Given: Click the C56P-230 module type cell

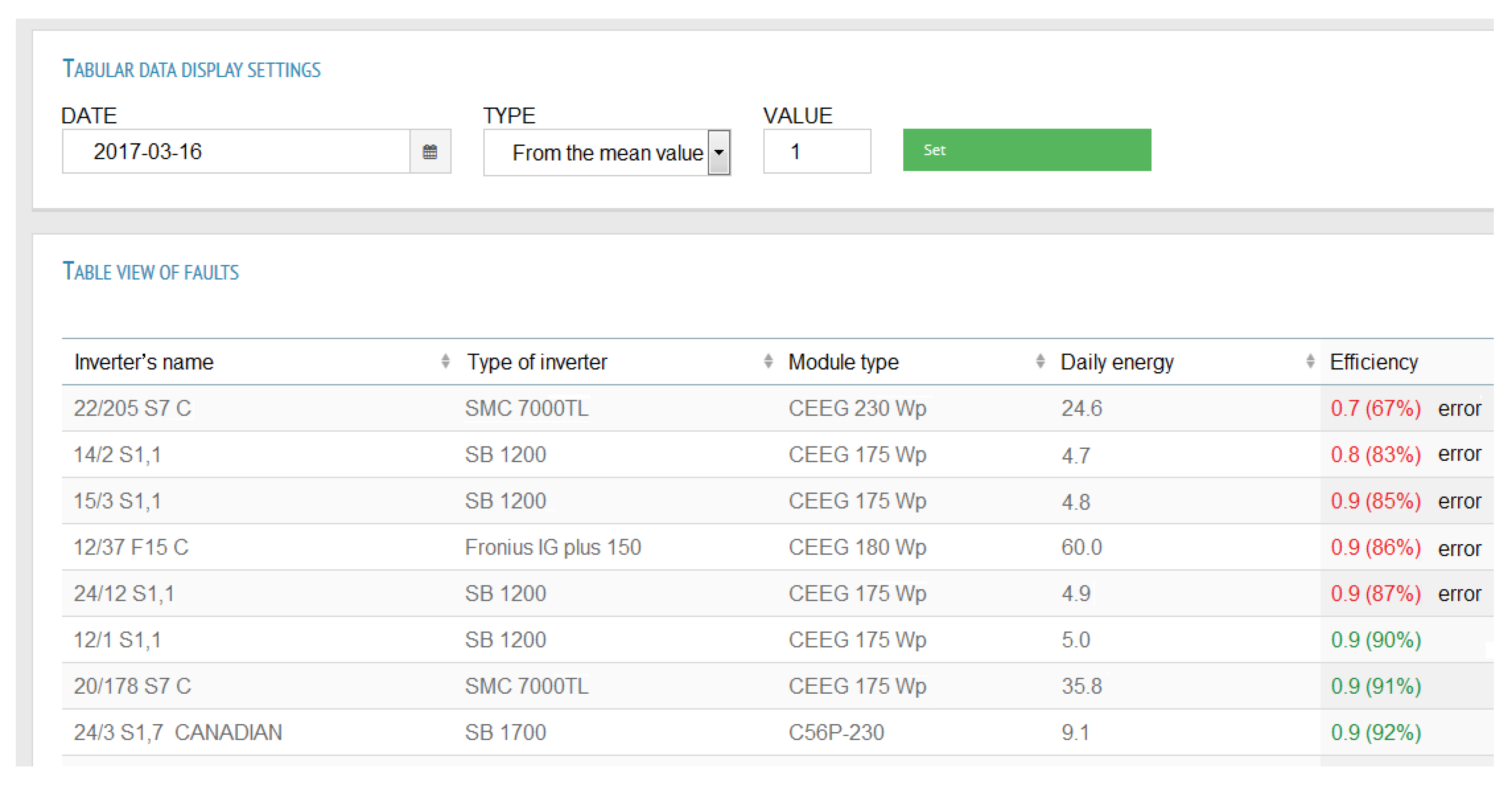Looking at the screenshot, I should point(836,732).
